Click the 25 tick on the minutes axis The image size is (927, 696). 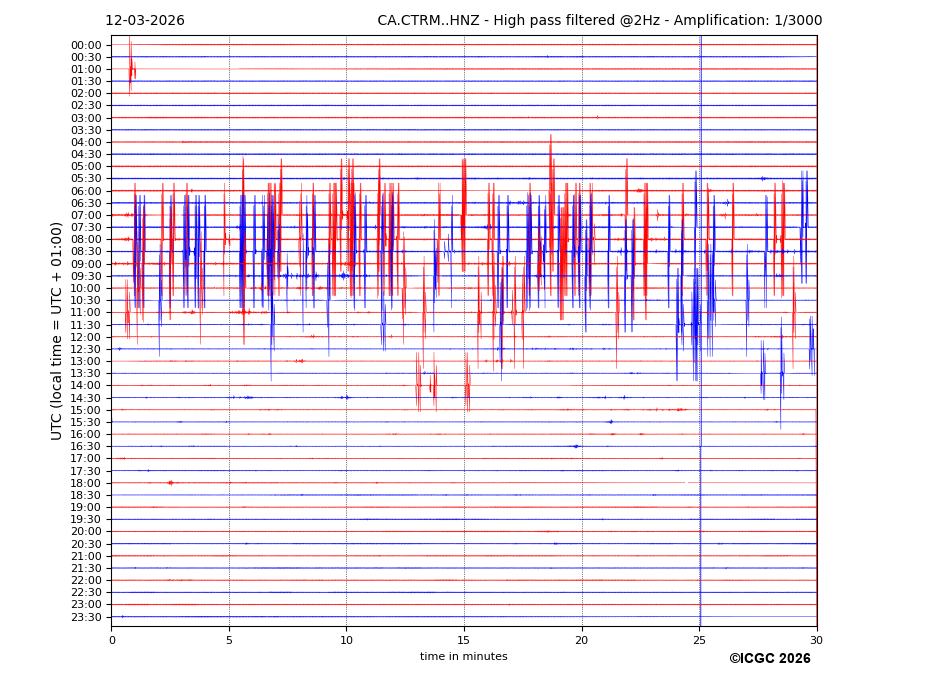tap(699, 640)
